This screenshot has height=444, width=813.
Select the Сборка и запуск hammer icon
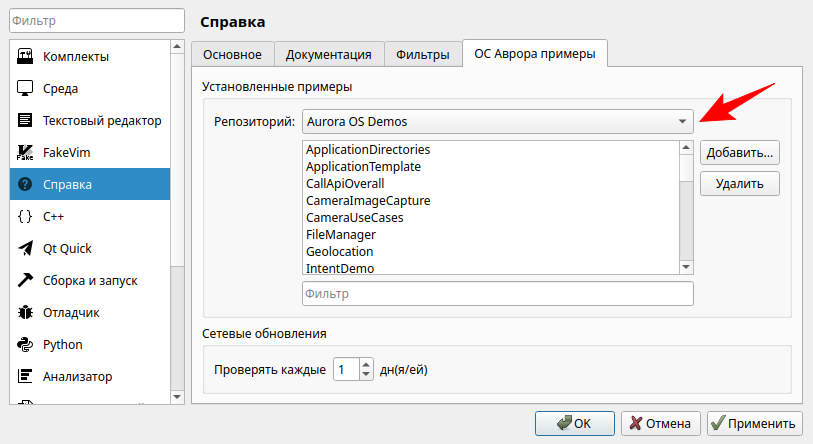[26, 280]
